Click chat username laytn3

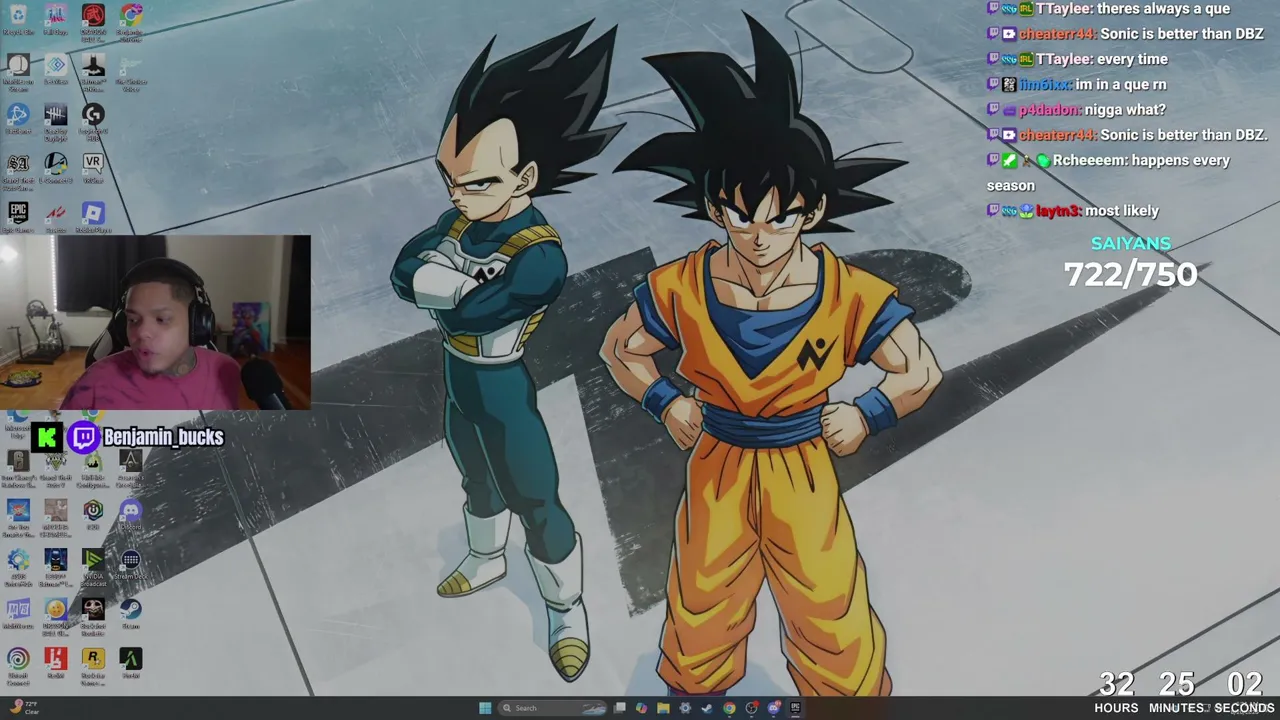point(1057,211)
